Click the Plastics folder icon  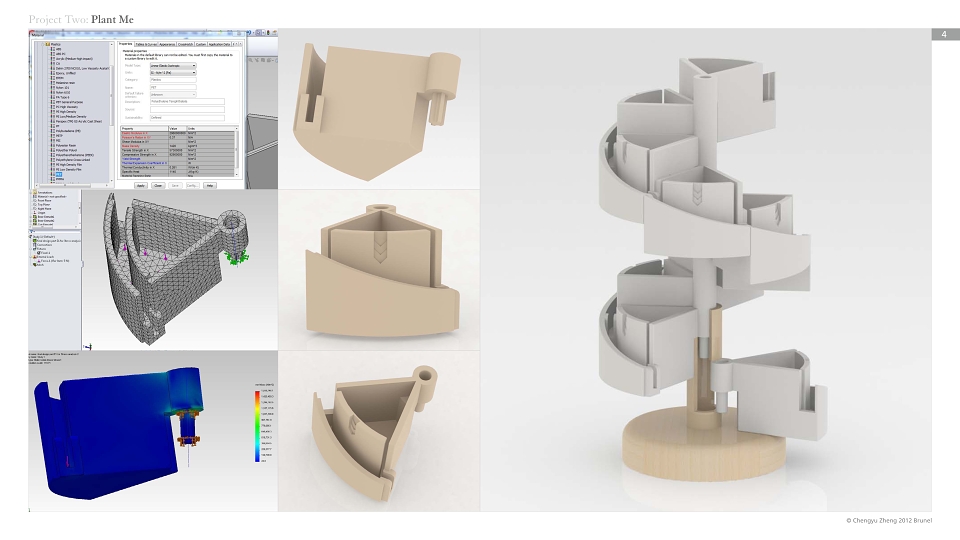[x=48, y=44]
